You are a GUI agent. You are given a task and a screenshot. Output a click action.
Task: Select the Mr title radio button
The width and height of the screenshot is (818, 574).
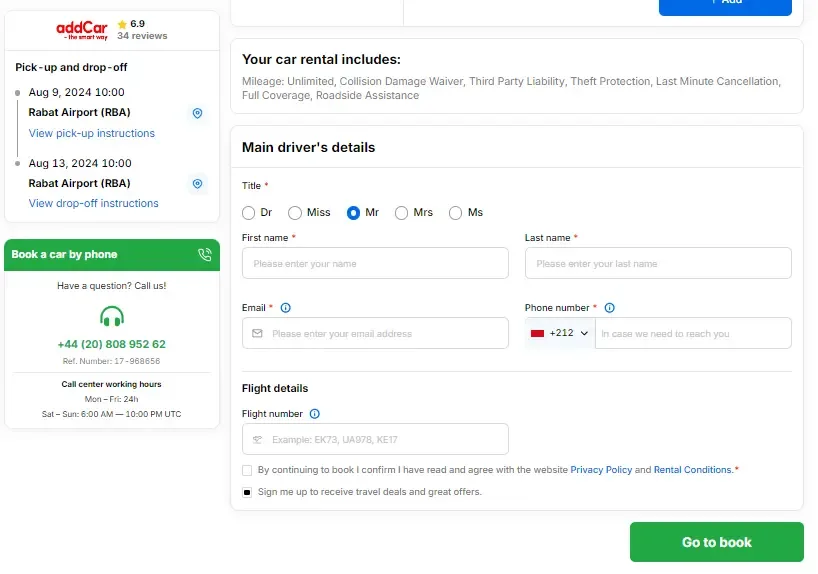[x=353, y=213]
